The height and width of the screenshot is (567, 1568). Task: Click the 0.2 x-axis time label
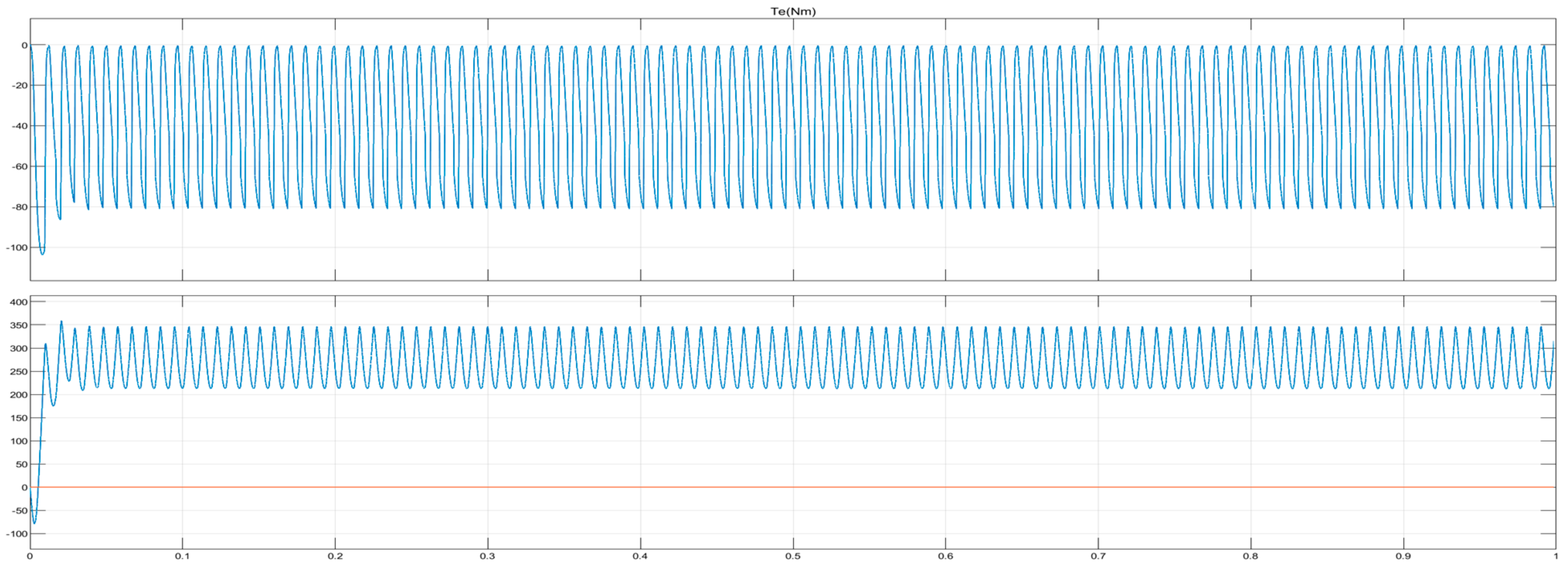click(x=335, y=556)
